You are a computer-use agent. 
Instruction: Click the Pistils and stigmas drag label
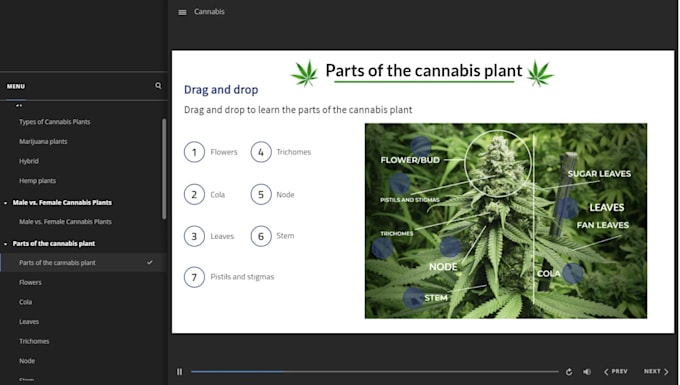[x=242, y=277]
